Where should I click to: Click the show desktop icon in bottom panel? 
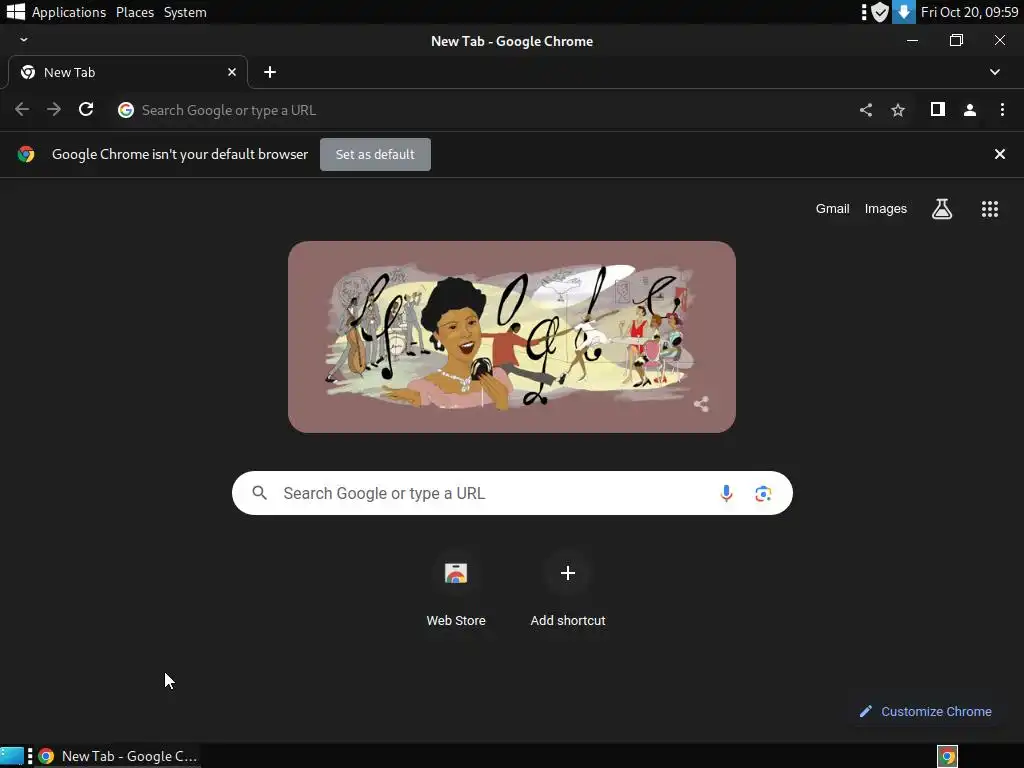point(12,756)
